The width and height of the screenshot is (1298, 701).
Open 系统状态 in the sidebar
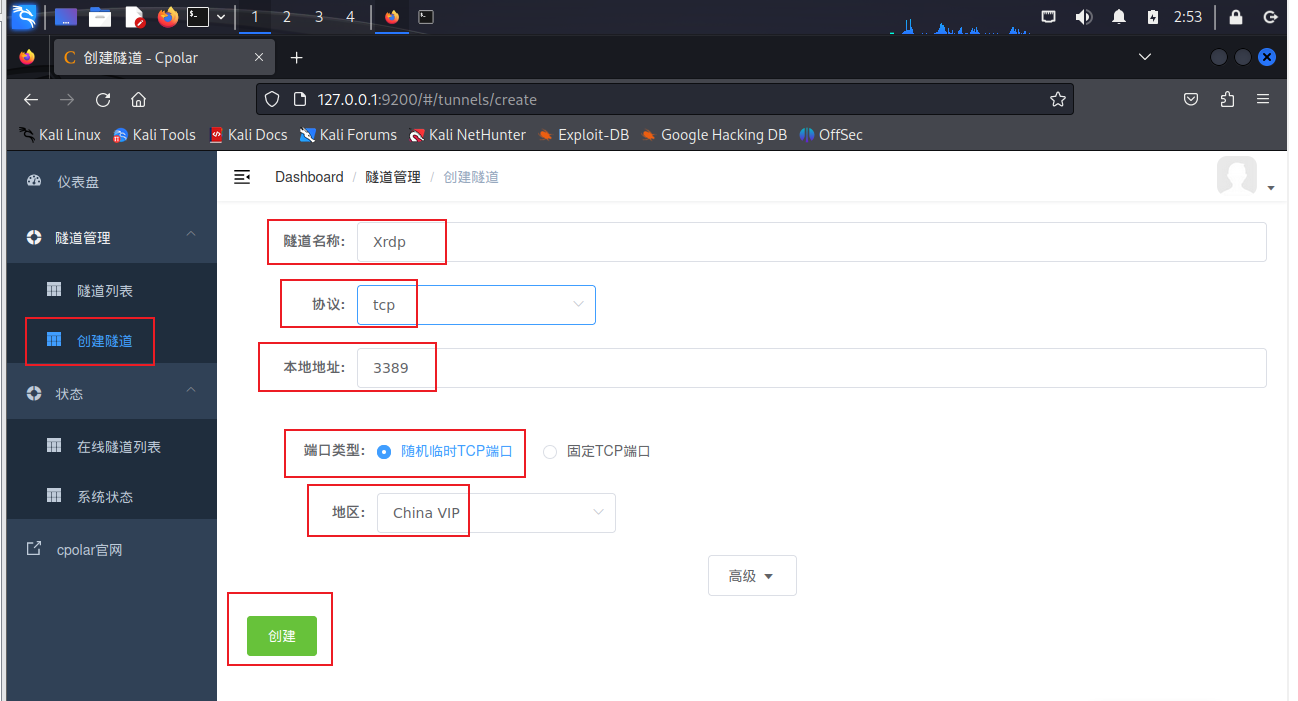[111, 497]
